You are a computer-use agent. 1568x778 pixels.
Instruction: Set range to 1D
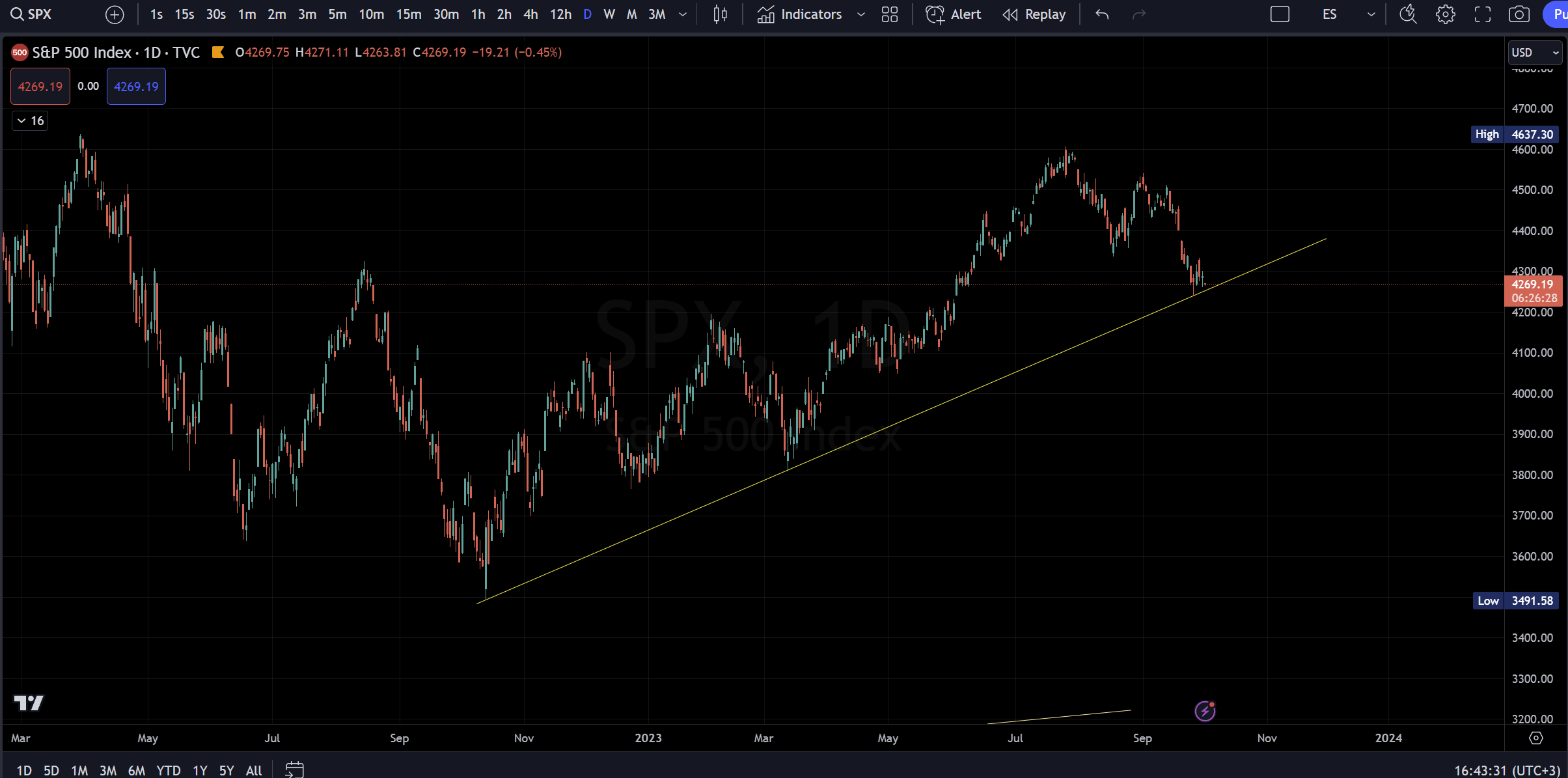pyautogui.click(x=24, y=770)
